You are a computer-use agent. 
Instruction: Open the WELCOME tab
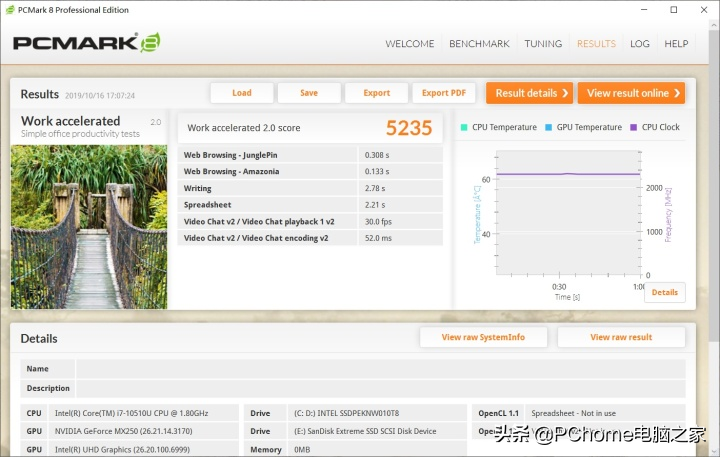tap(410, 44)
